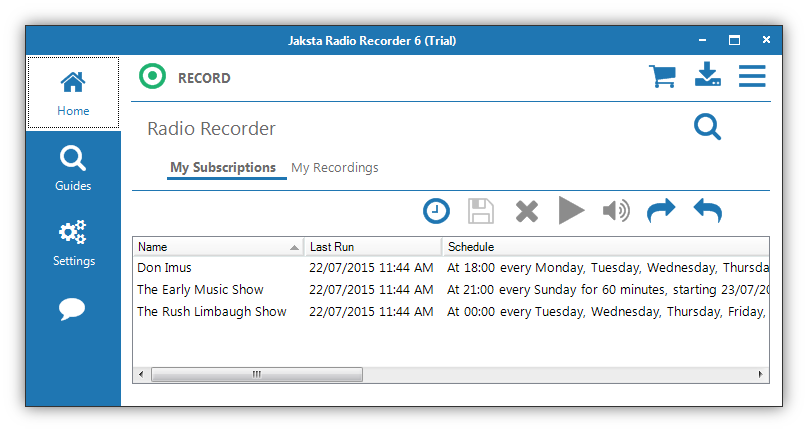Click the Last Run column header
808x432 pixels.
(373, 247)
